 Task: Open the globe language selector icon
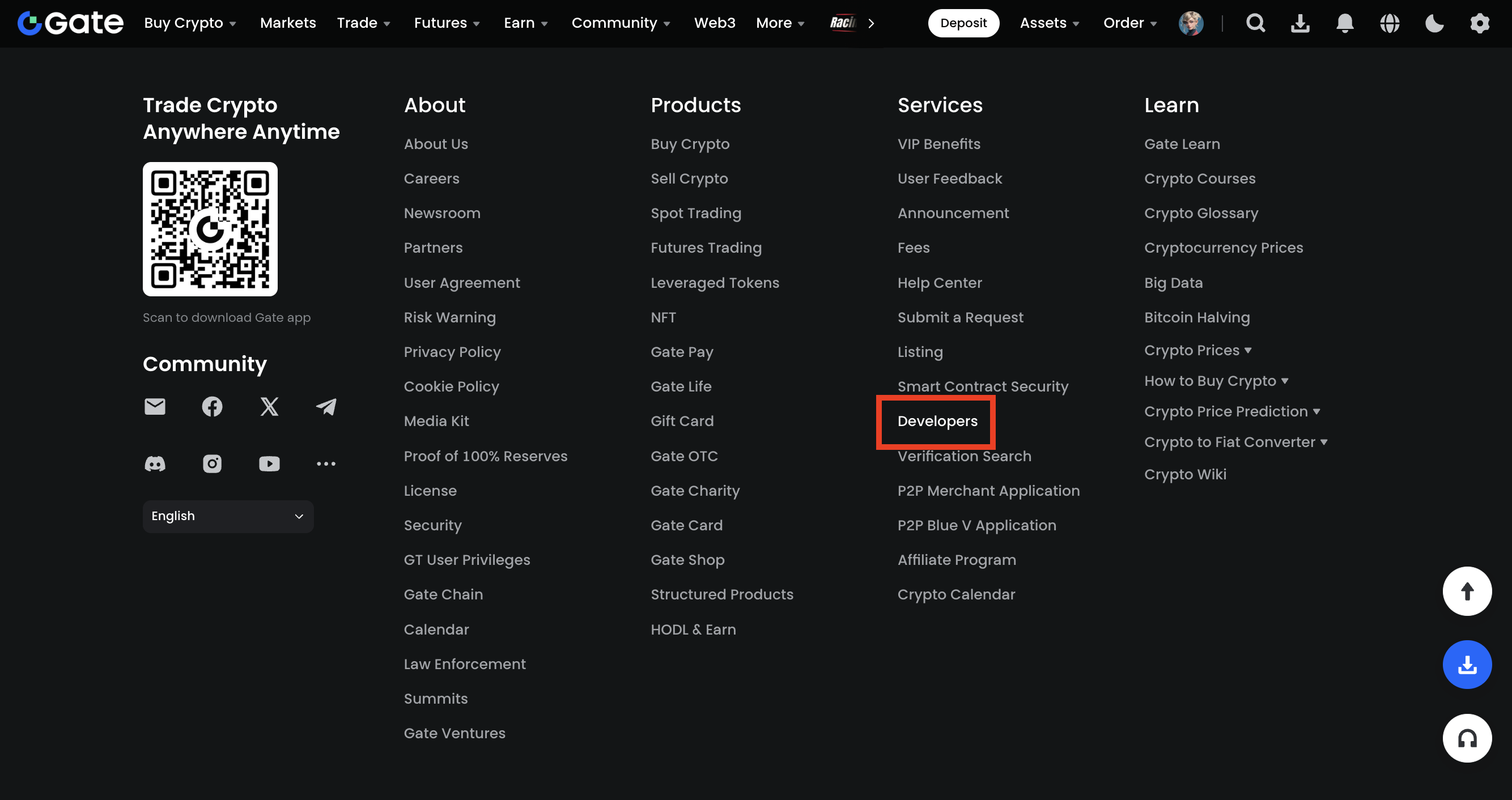pyautogui.click(x=1390, y=23)
